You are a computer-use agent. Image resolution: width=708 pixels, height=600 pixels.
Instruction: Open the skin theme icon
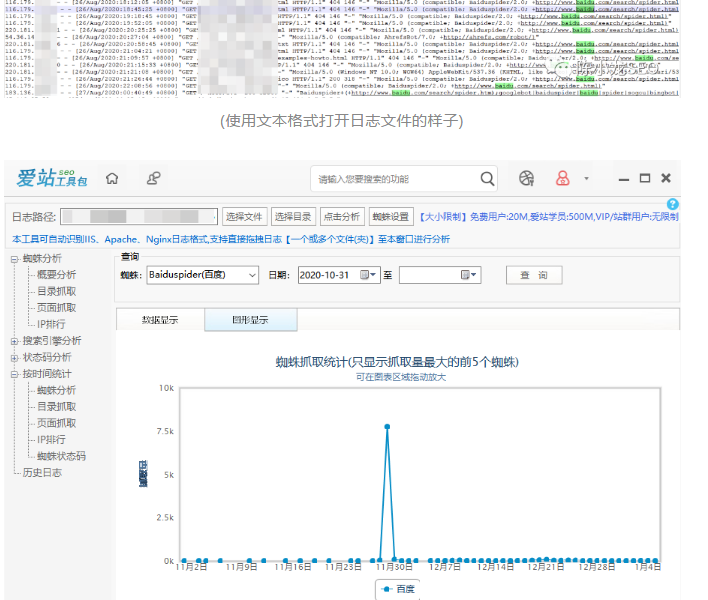526,178
